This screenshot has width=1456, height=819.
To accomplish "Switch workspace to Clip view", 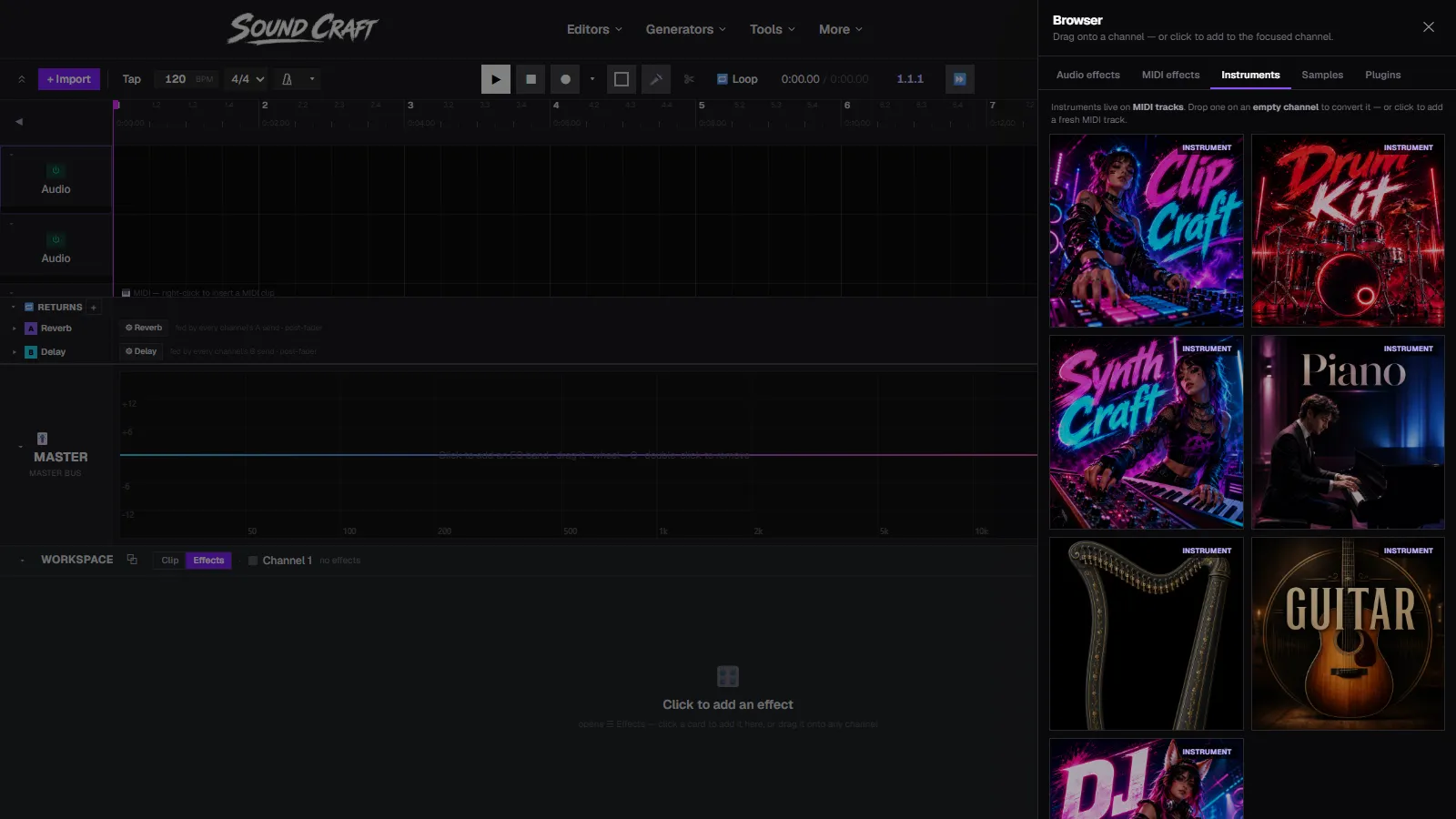I will 170,561.
